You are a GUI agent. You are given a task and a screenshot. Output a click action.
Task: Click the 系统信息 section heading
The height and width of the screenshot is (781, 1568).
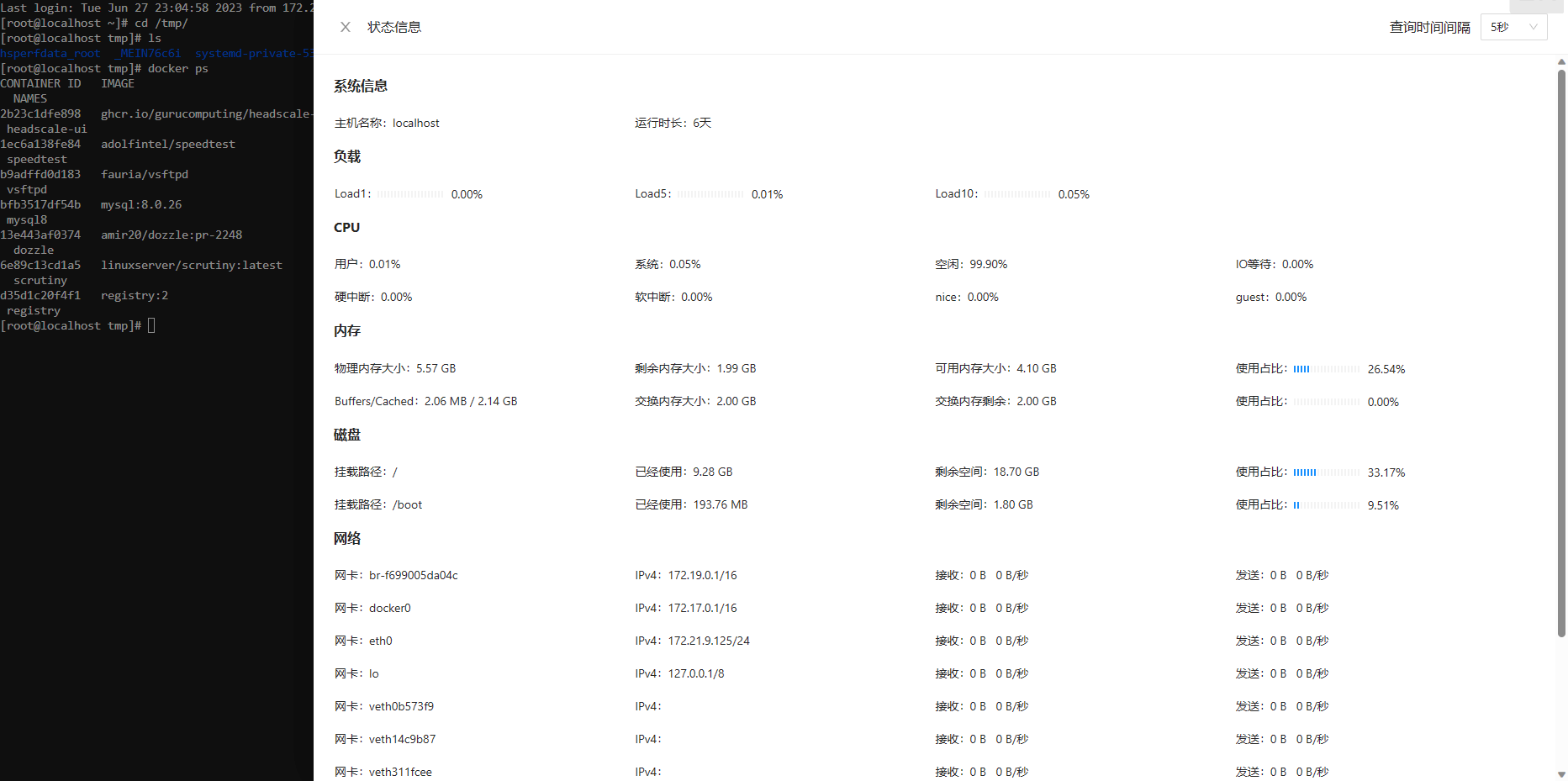tap(361, 86)
